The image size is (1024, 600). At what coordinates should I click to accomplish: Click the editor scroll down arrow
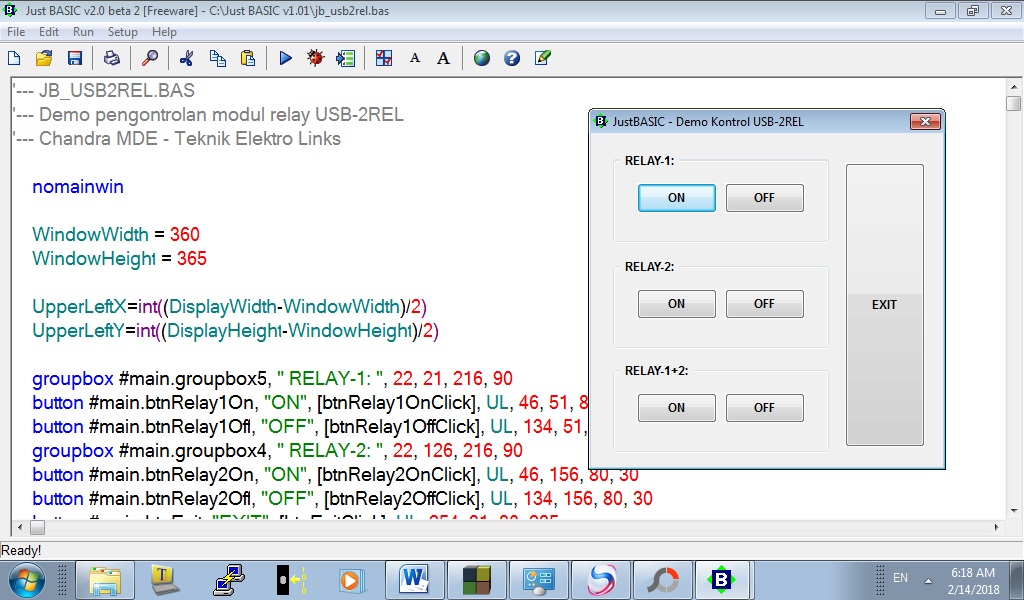pos(1014,511)
